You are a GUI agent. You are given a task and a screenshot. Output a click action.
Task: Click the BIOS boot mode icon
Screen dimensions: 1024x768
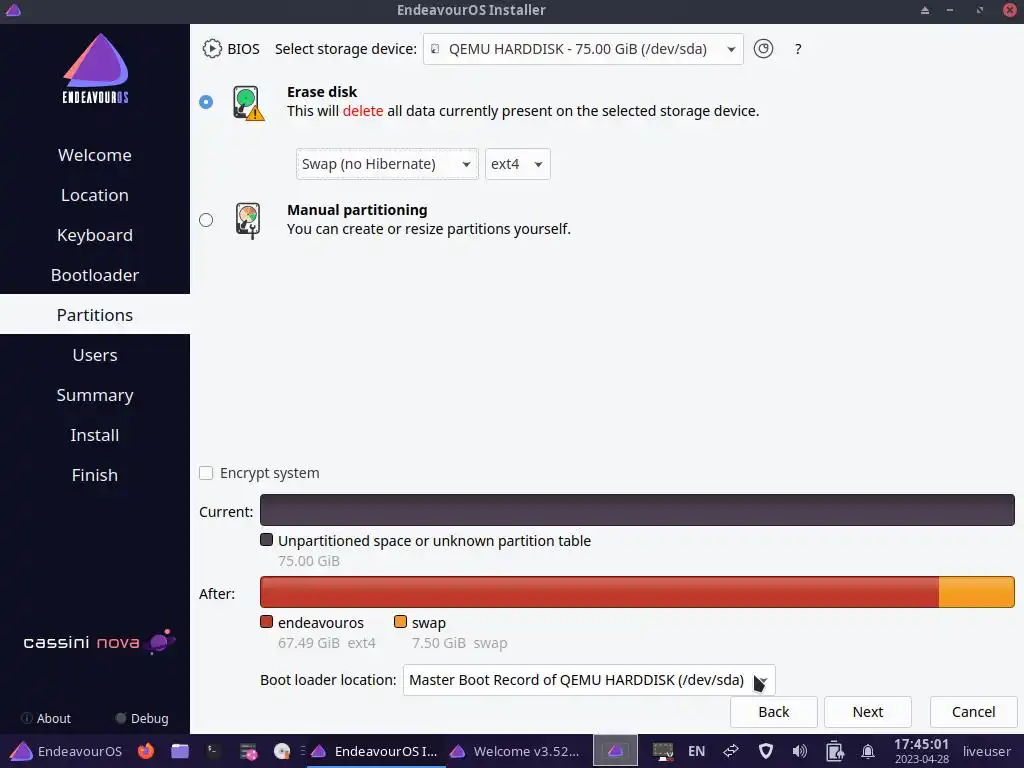click(212, 49)
